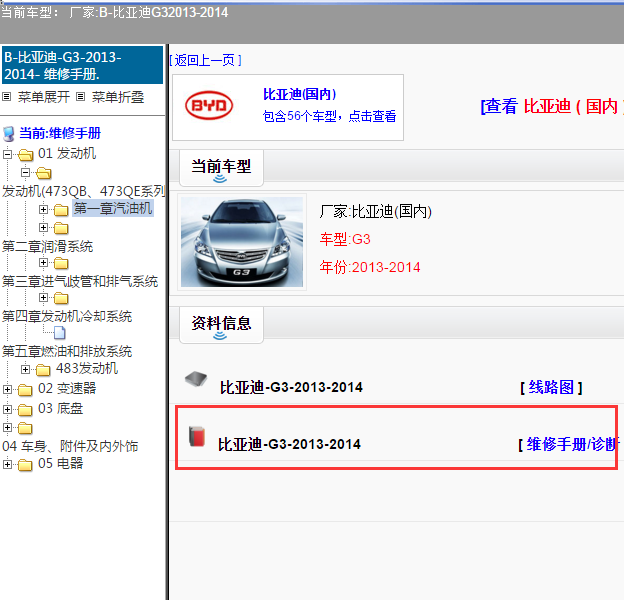
Task: Click the 第二章润滑系统 folder icon
Action: tap(61, 228)
